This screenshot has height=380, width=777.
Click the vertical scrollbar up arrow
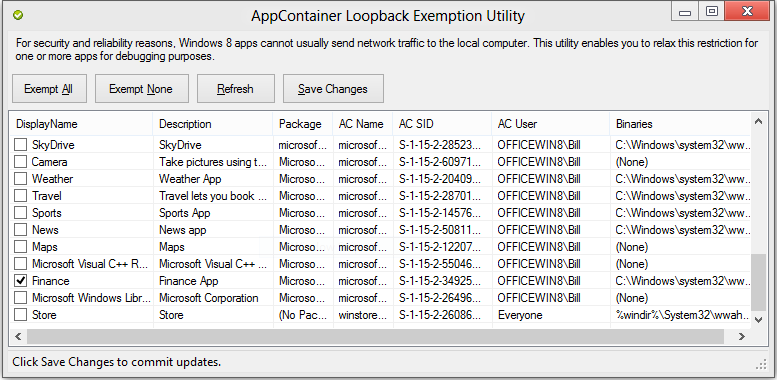coord(758,120)
